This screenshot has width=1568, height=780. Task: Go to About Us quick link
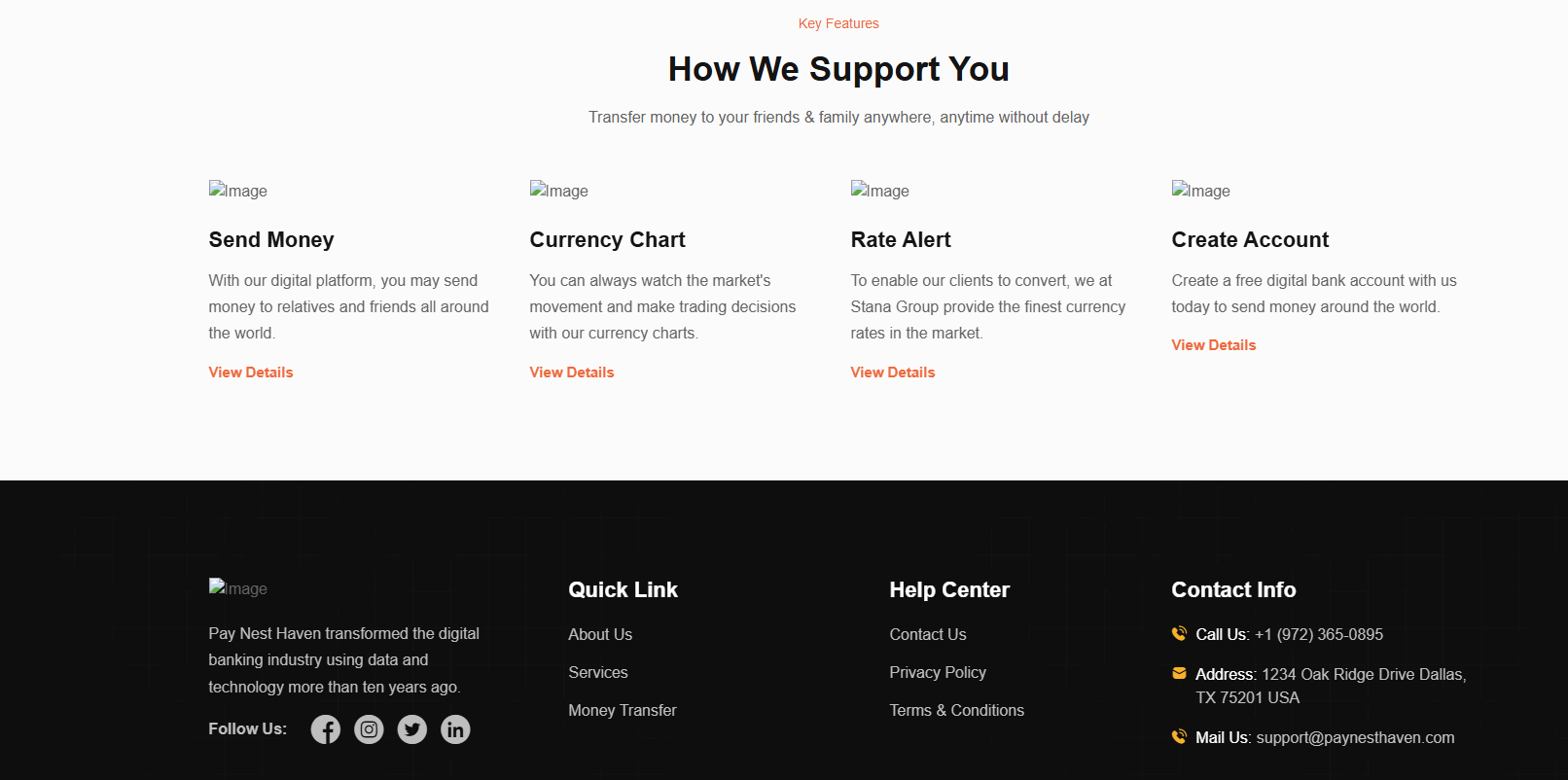tap(600, 634)
